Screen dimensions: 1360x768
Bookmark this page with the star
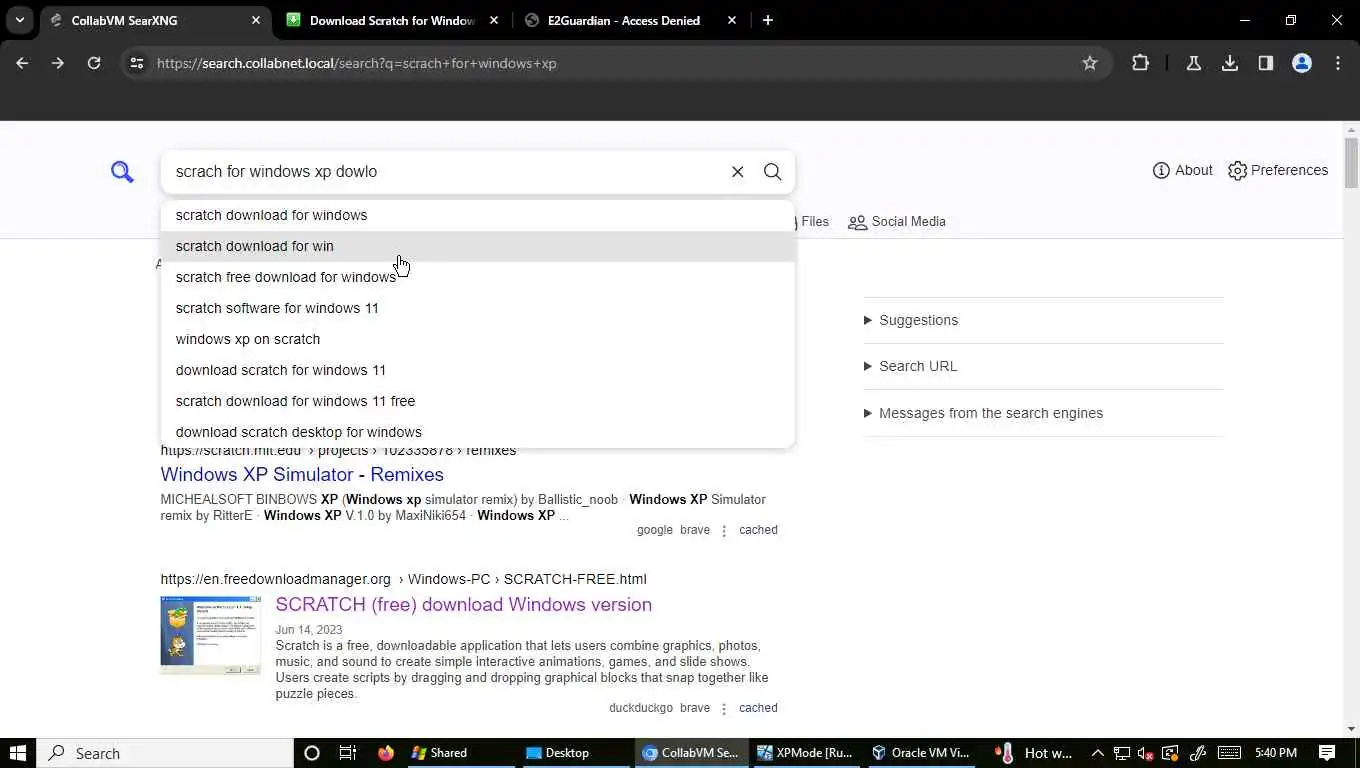point(1090,63)
